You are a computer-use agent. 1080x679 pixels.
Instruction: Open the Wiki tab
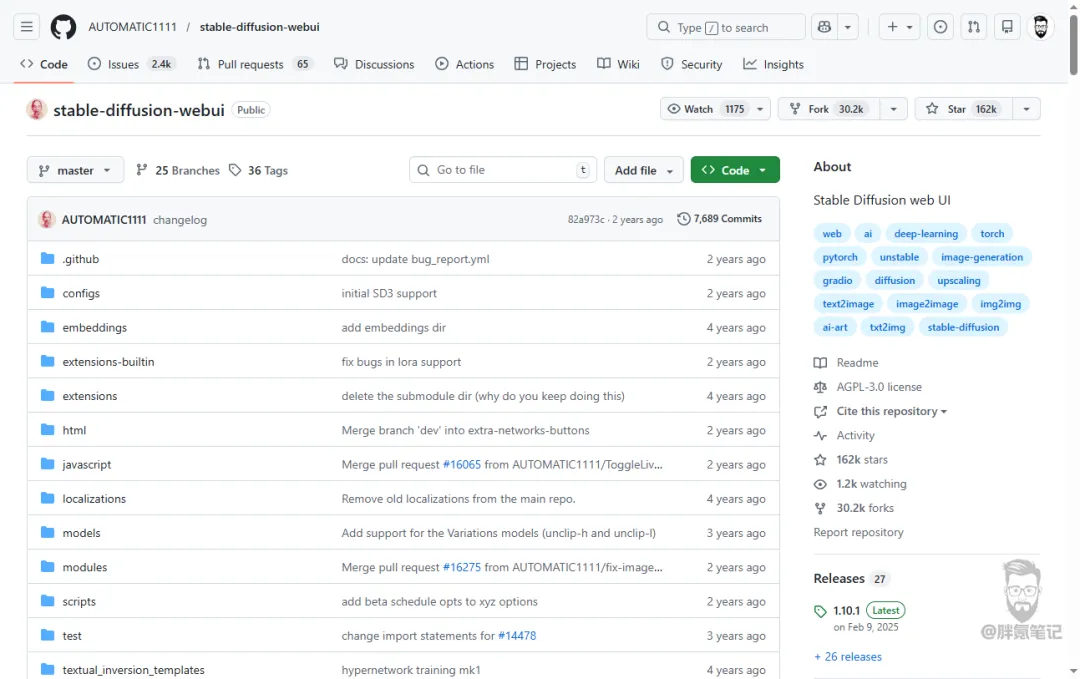tap(619, 64)
